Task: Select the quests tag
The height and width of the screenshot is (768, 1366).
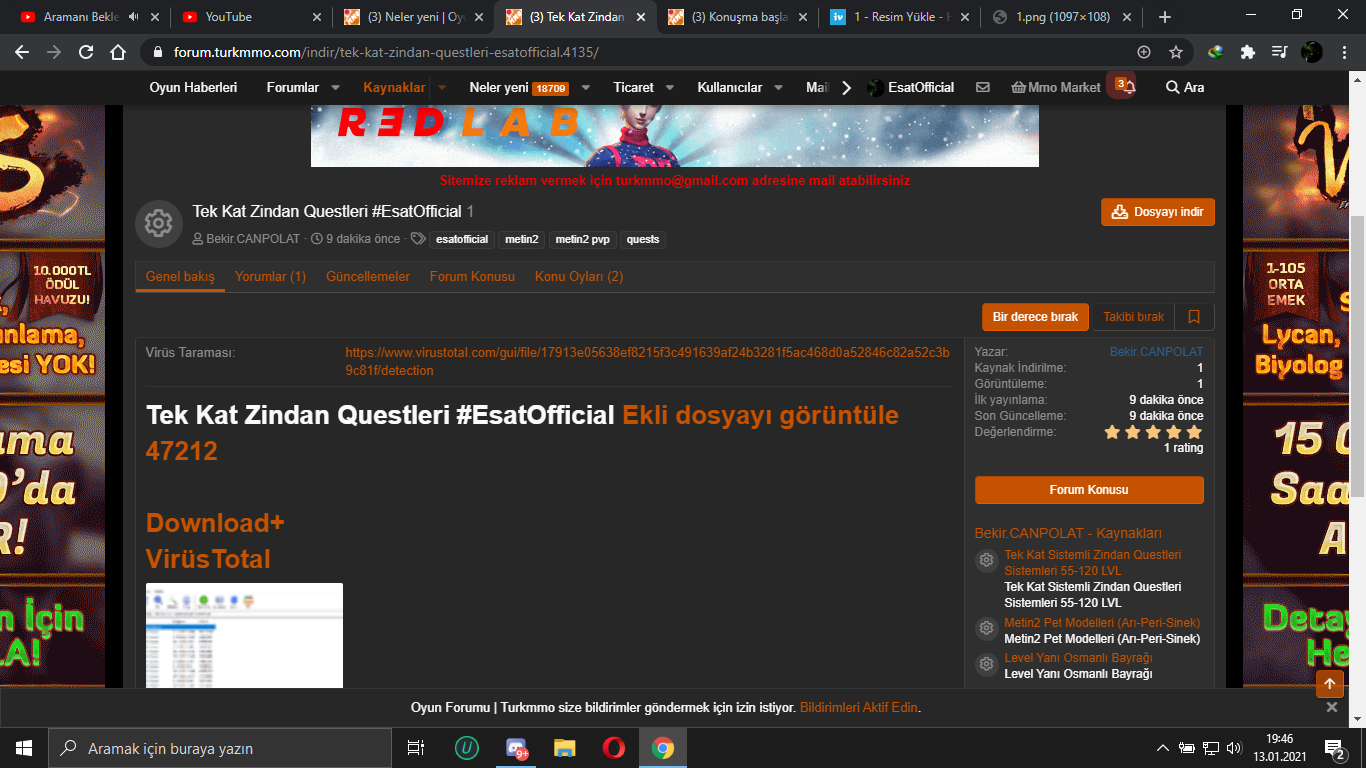Action: click(x=643, y=239)
